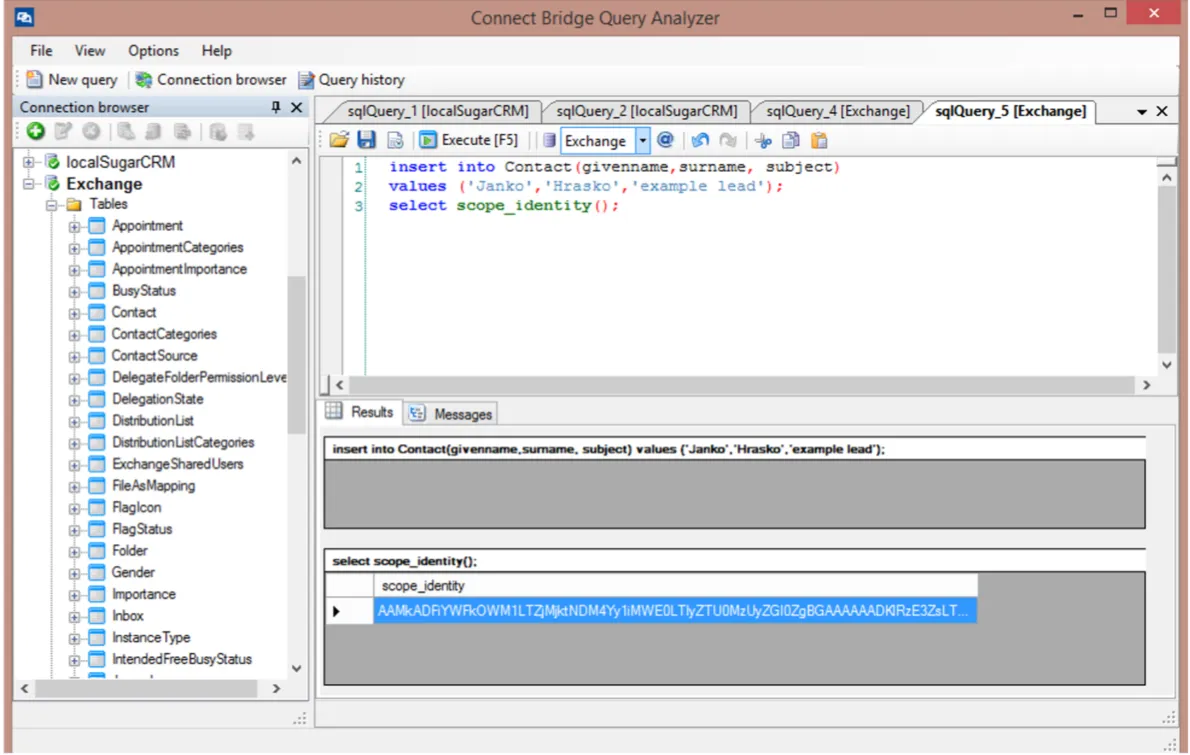Open the Options menu
1190x755 pixels.
(x=153, y=51)
